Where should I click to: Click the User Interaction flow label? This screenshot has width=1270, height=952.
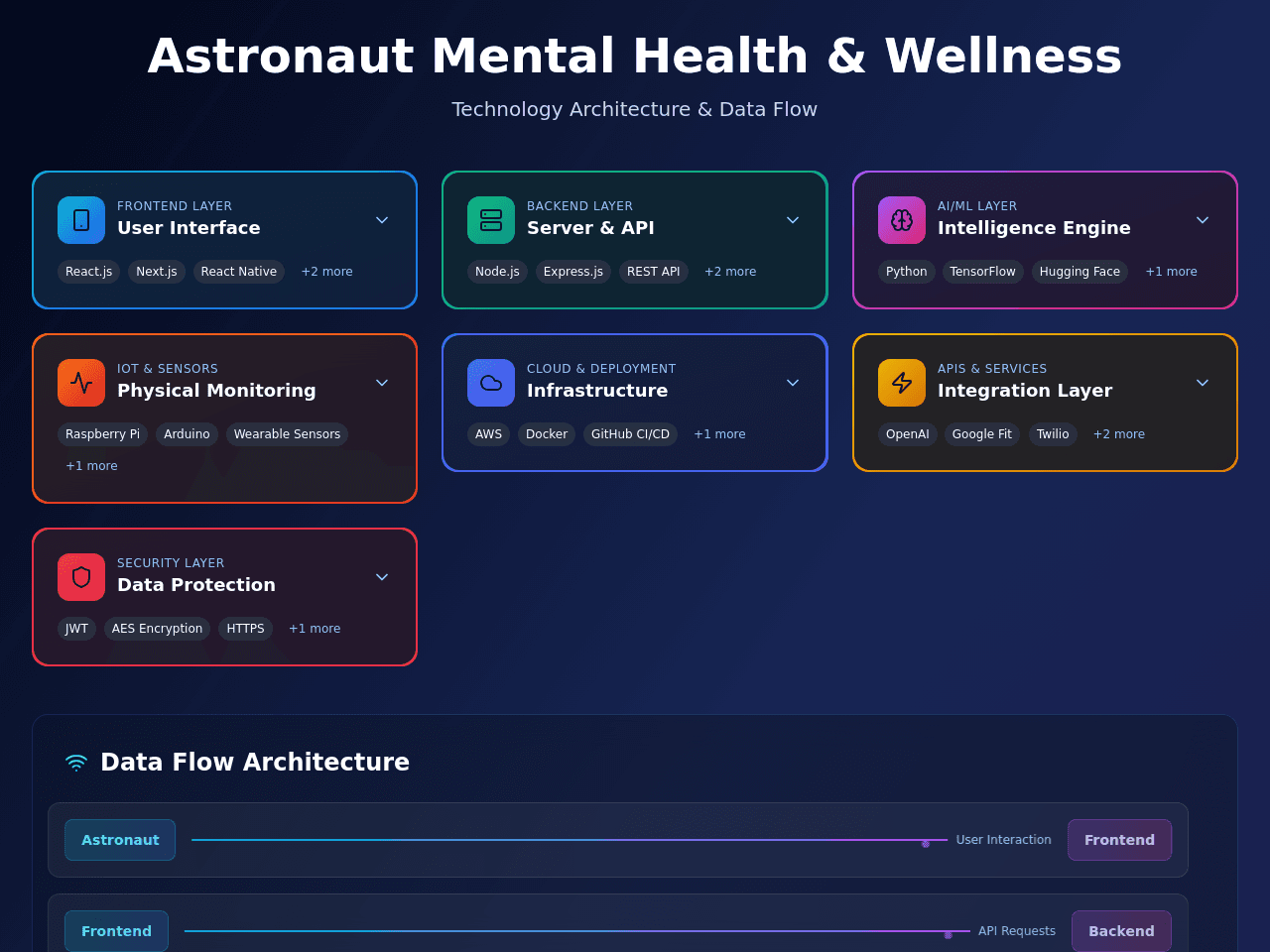pyautogui.click(x=1003, y=840)
